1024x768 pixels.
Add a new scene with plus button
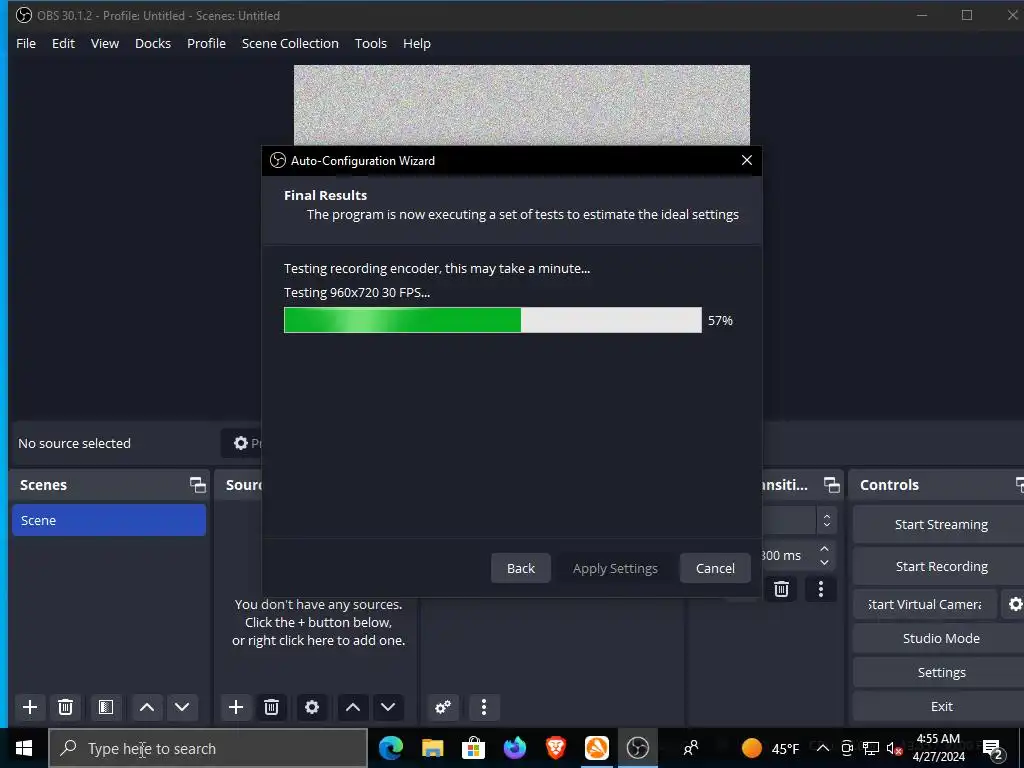tap(29, 707)
